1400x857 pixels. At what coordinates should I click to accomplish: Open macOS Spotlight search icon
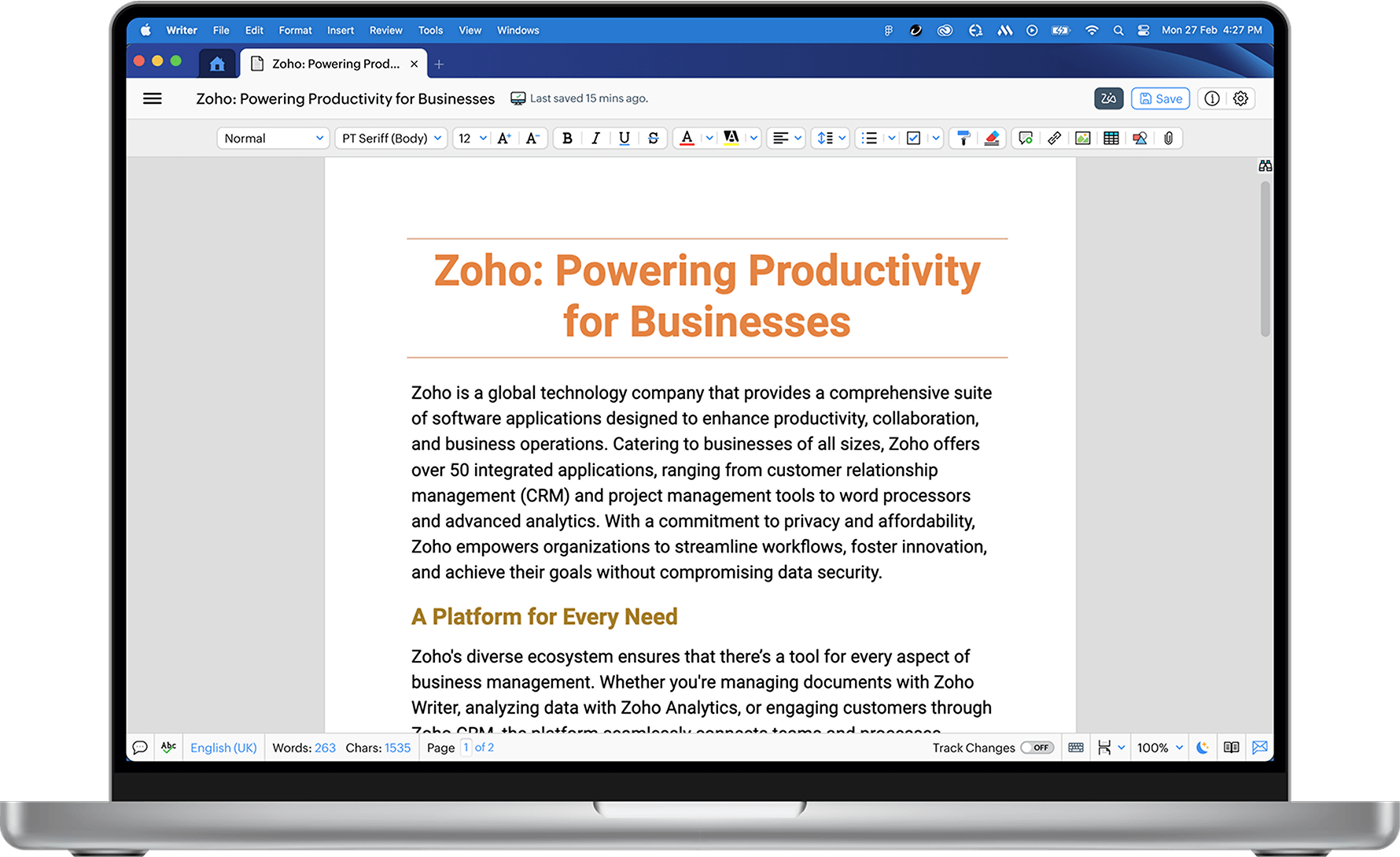[x=1118, y=31]
